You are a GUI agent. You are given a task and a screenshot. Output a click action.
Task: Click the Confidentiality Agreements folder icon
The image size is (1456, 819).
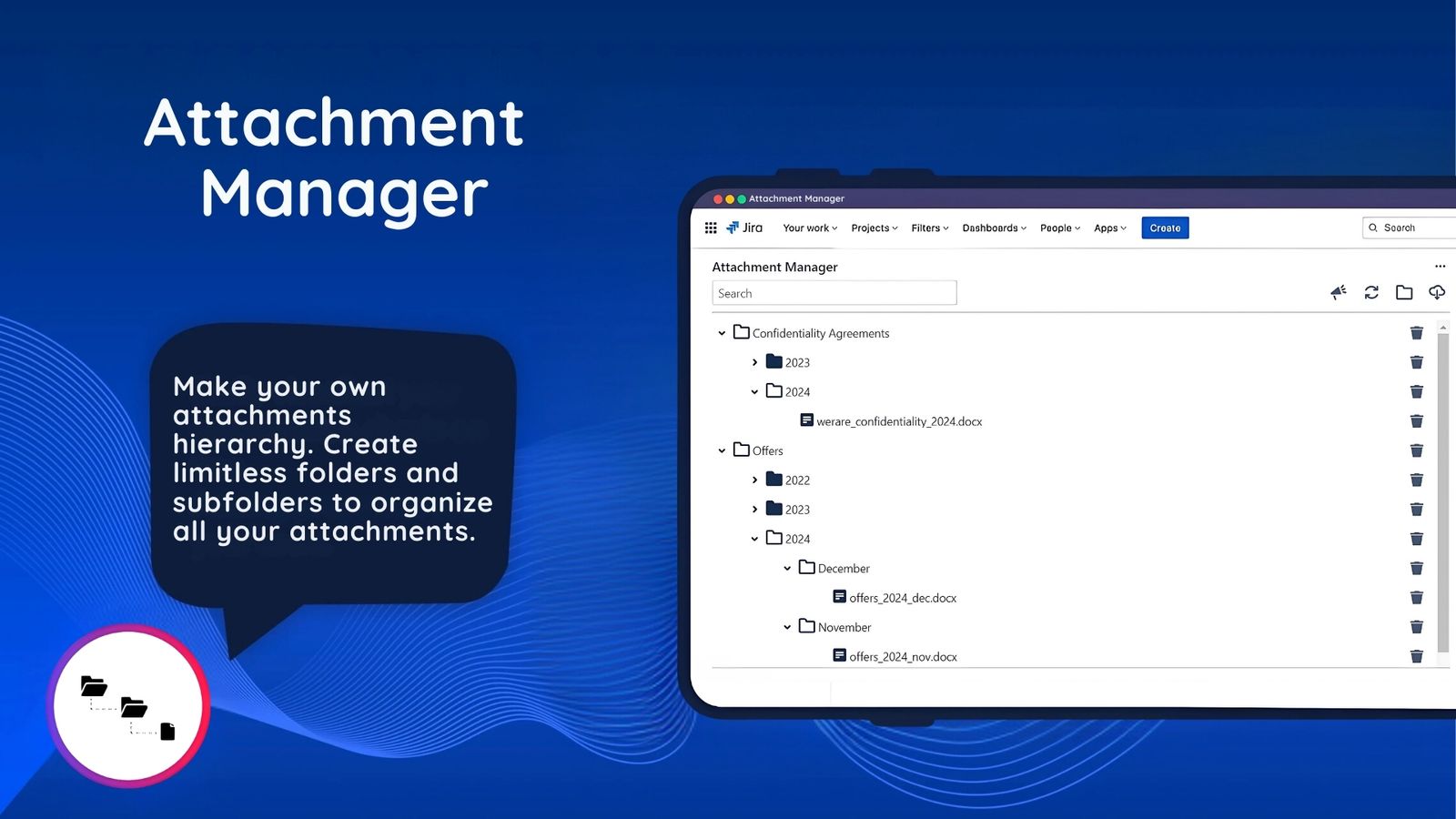(x=742, y=332)
